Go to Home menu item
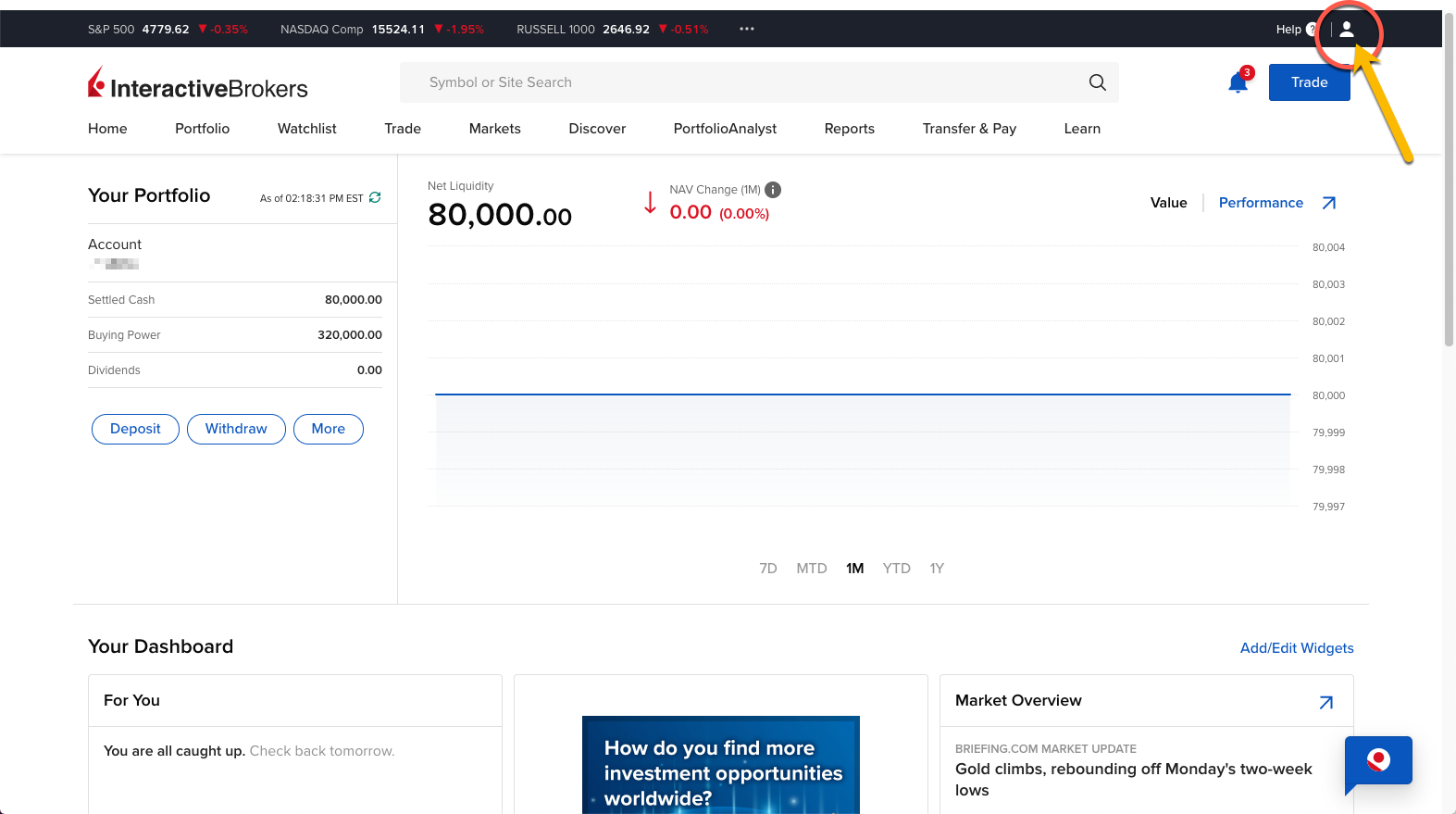1456x814 pixels. coord(107,129)
